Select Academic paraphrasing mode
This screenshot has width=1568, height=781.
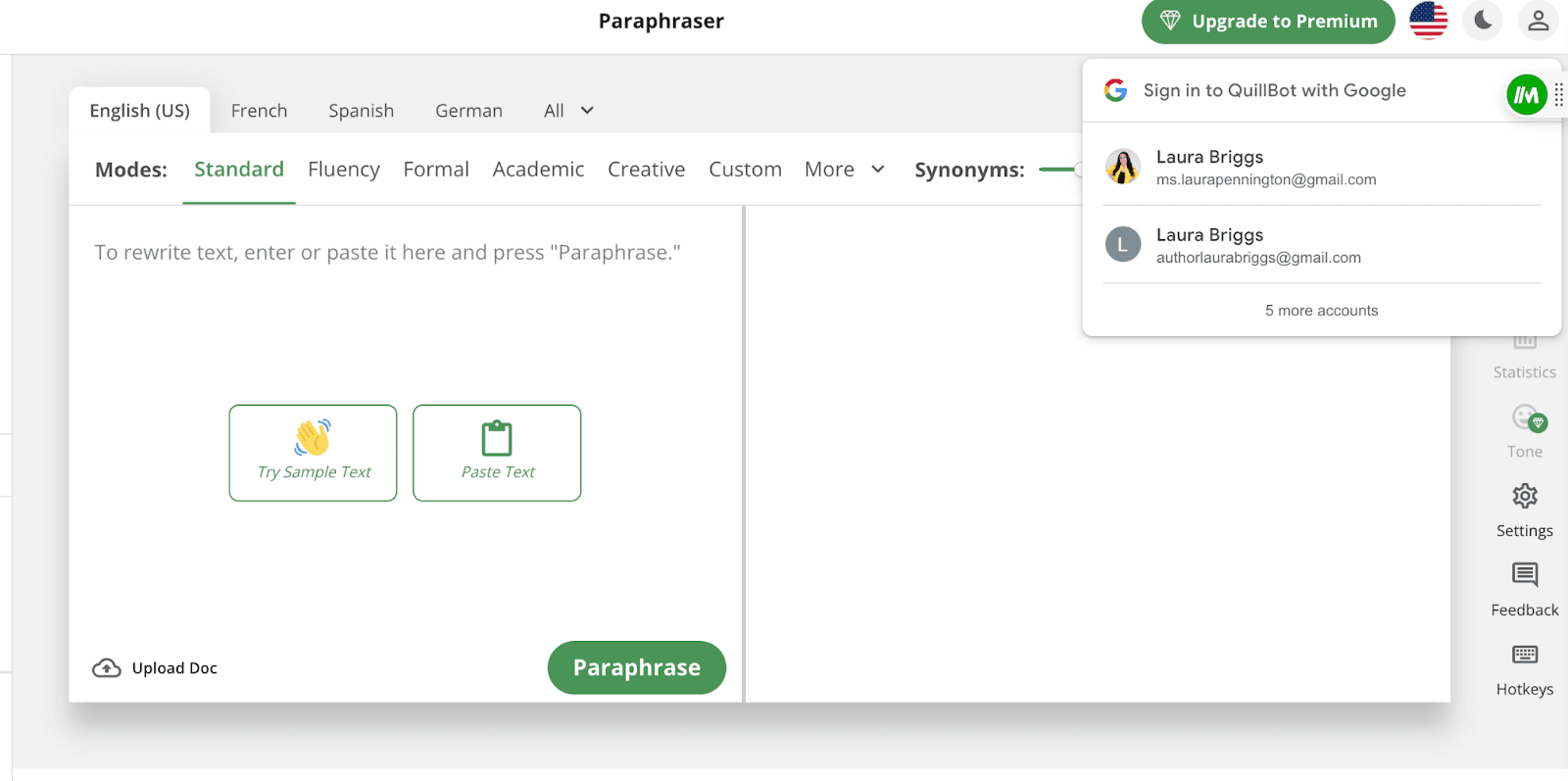pos(538,170)
